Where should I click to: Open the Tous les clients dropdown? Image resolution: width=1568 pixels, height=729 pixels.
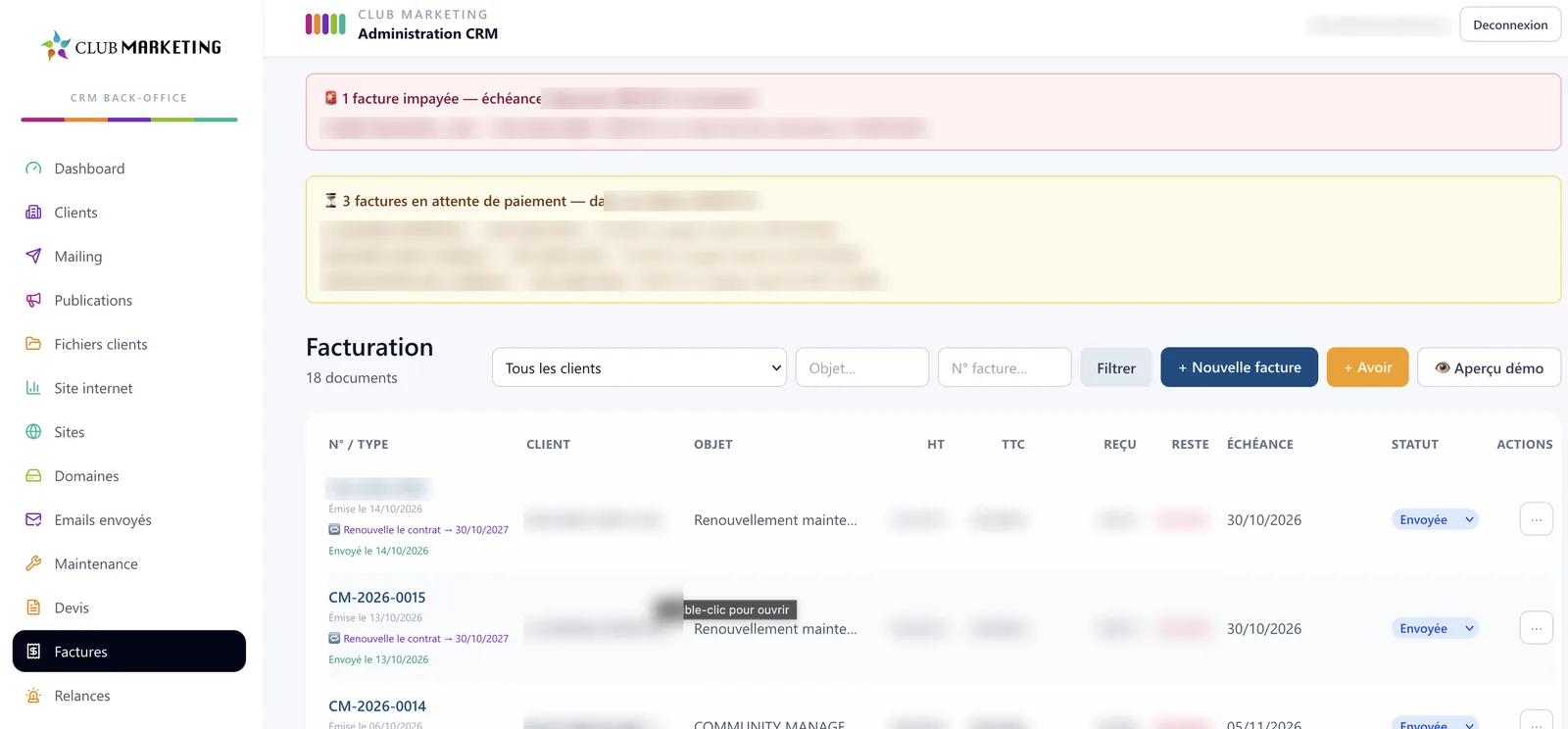[639, 367]
